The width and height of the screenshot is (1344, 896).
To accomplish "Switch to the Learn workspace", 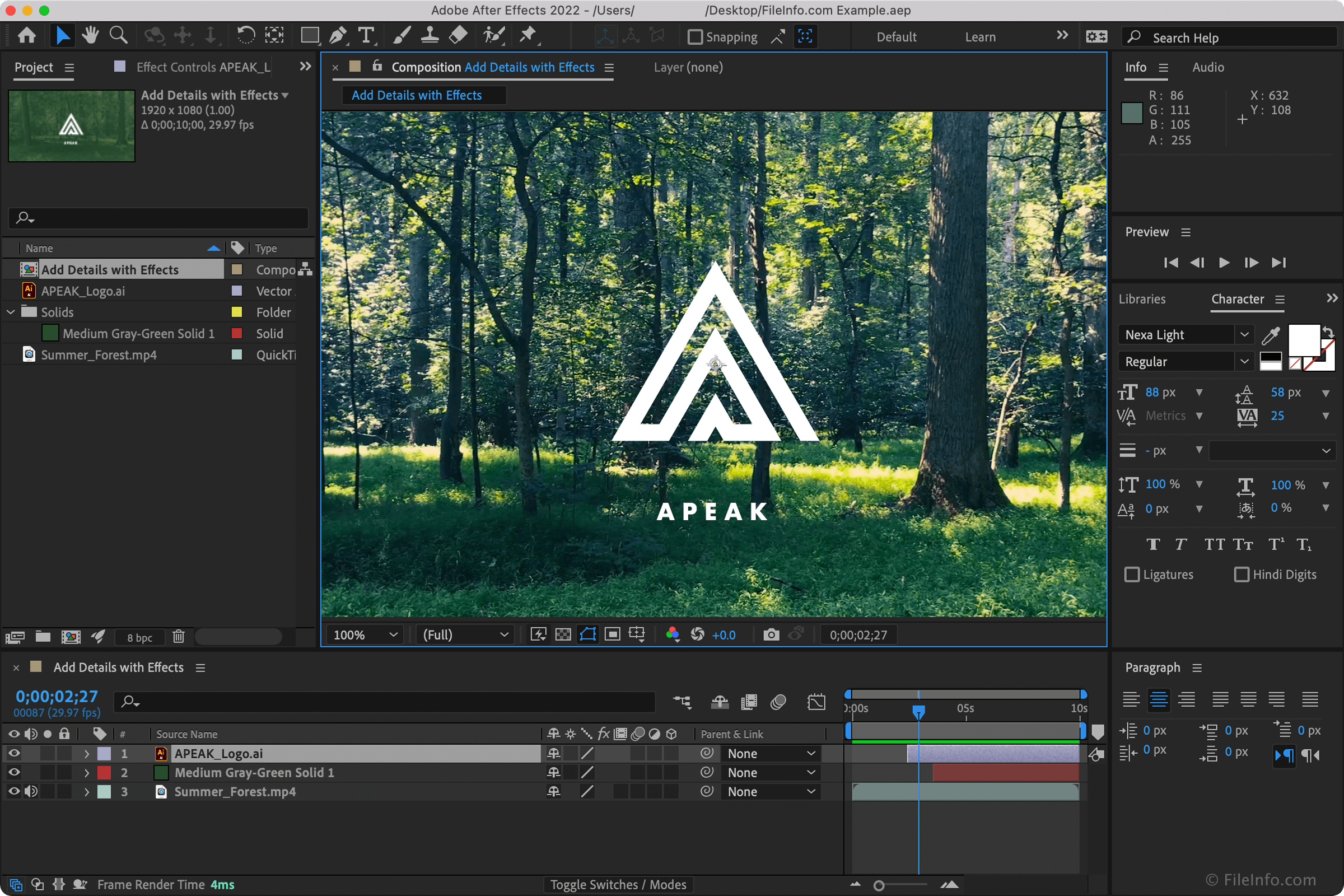I will pos(980,37).
